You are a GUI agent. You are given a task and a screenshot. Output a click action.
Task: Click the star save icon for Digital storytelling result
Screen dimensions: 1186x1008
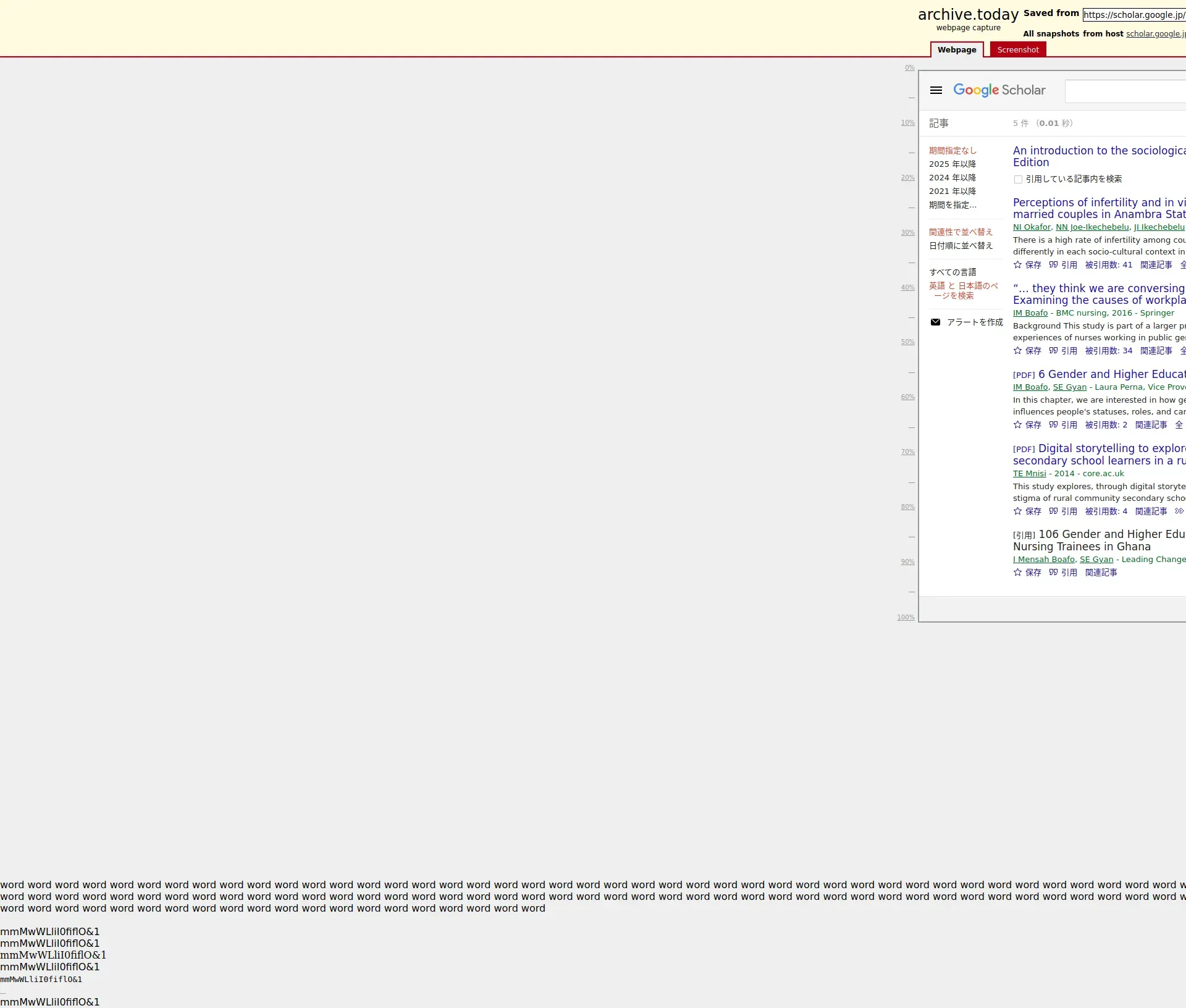coord(1017,511)
